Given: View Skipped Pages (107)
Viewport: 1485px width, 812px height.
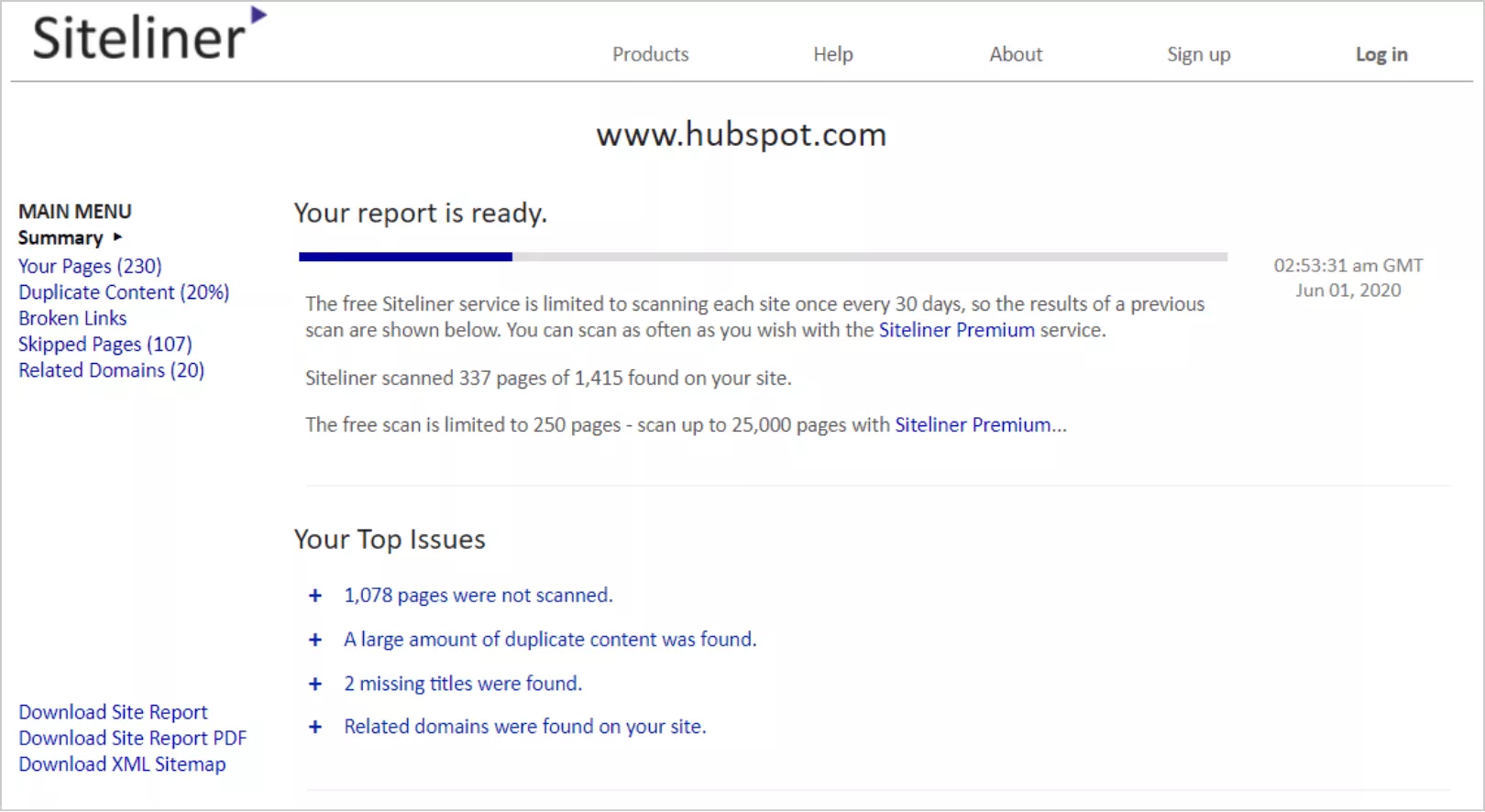Looking at the screenshot, I should (105, 345).
